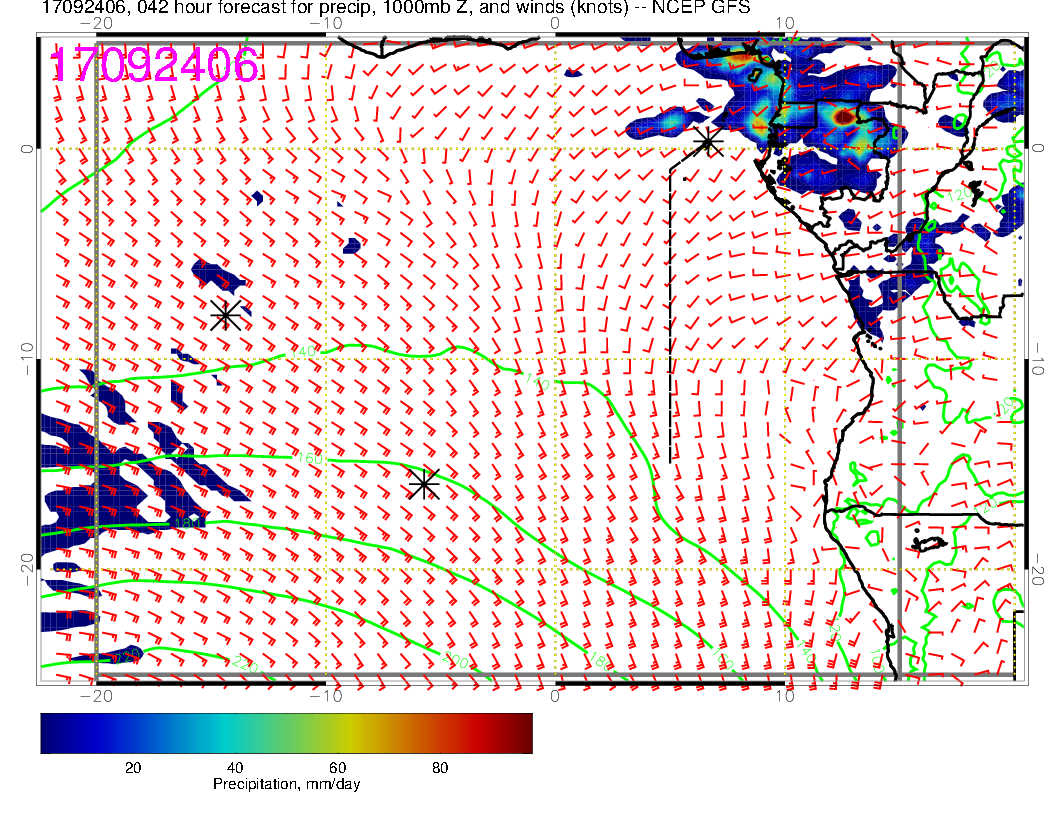Viewport: 1056px width, 816px height.
Task: Click the -20 longitude label on the bottom axis
Action: (x=96, y=695)
